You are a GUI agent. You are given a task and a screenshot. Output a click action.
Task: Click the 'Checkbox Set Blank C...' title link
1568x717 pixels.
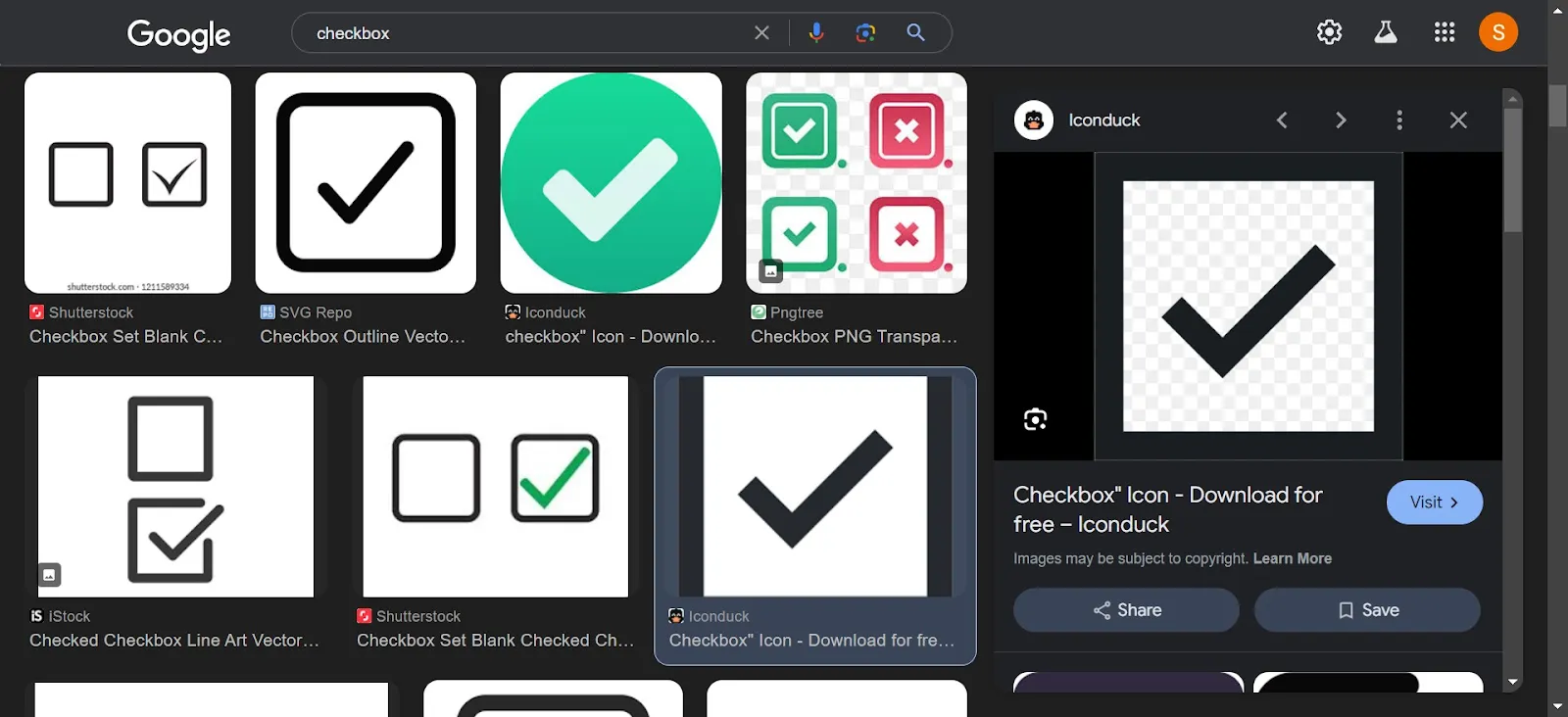[125, 336]
